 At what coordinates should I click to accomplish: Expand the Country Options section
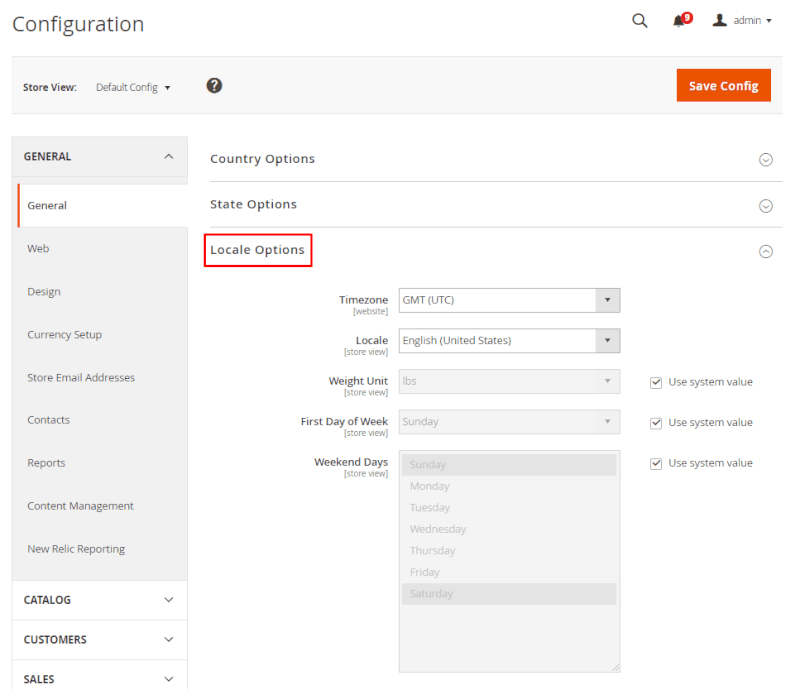[766, 159]
